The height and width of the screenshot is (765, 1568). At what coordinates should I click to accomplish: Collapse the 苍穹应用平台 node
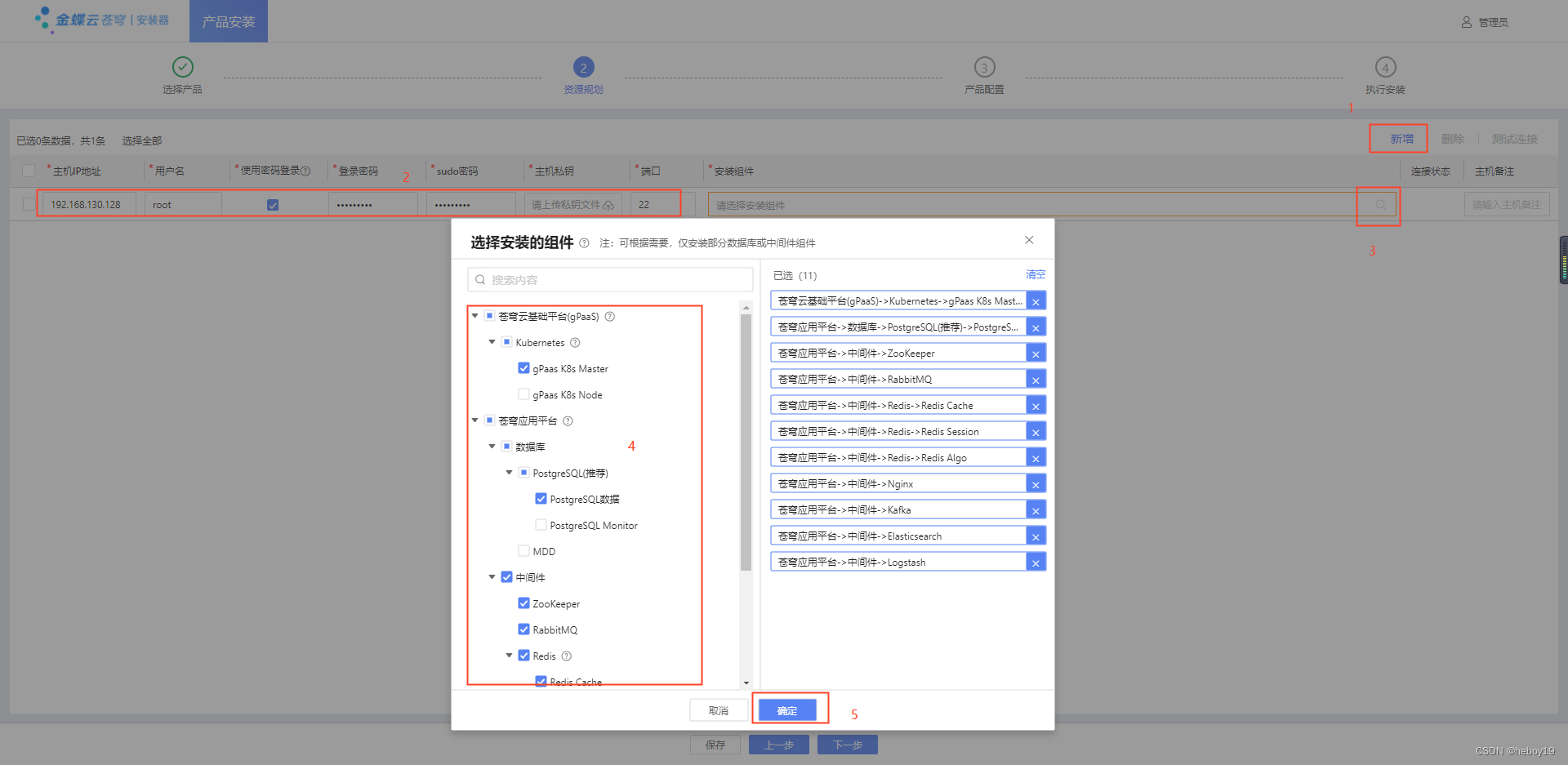coord(474,420)
